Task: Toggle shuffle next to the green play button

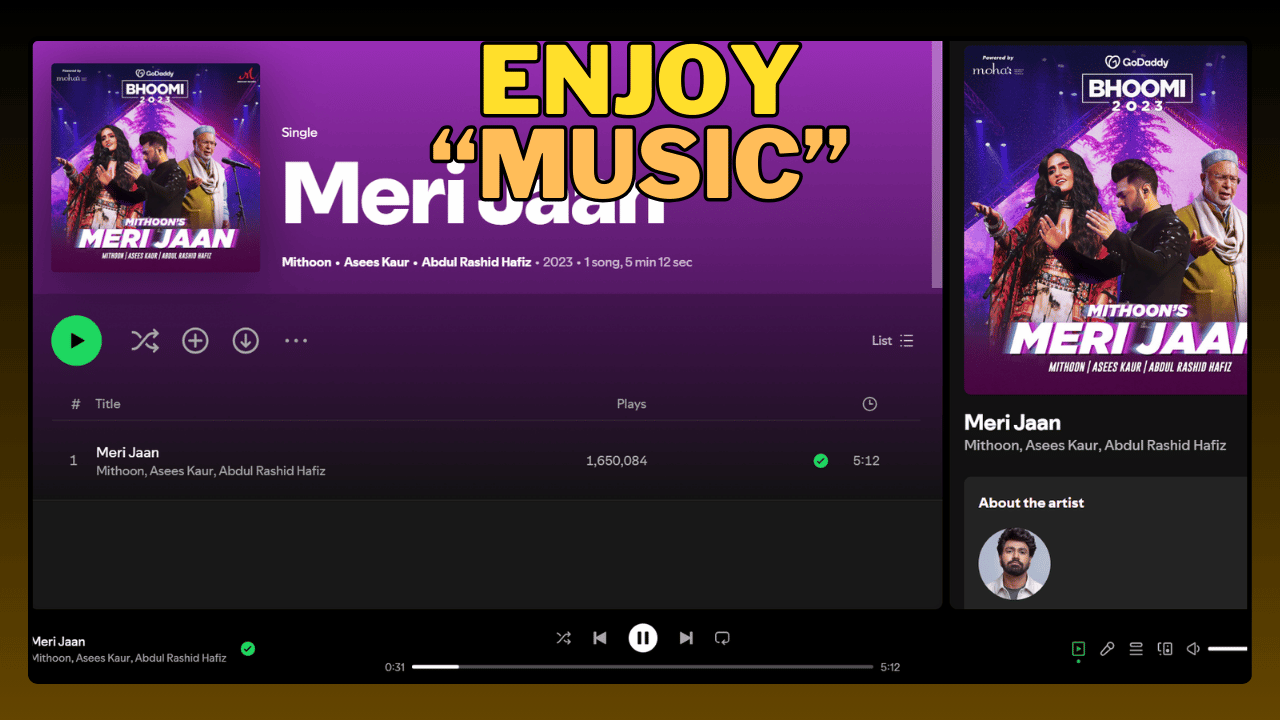Action: click(x=145, y=341)
